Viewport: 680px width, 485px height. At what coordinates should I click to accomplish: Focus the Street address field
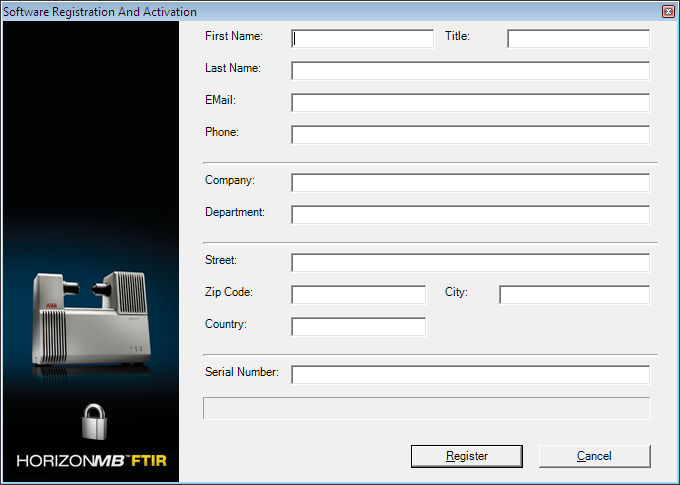tap(470, 263)
